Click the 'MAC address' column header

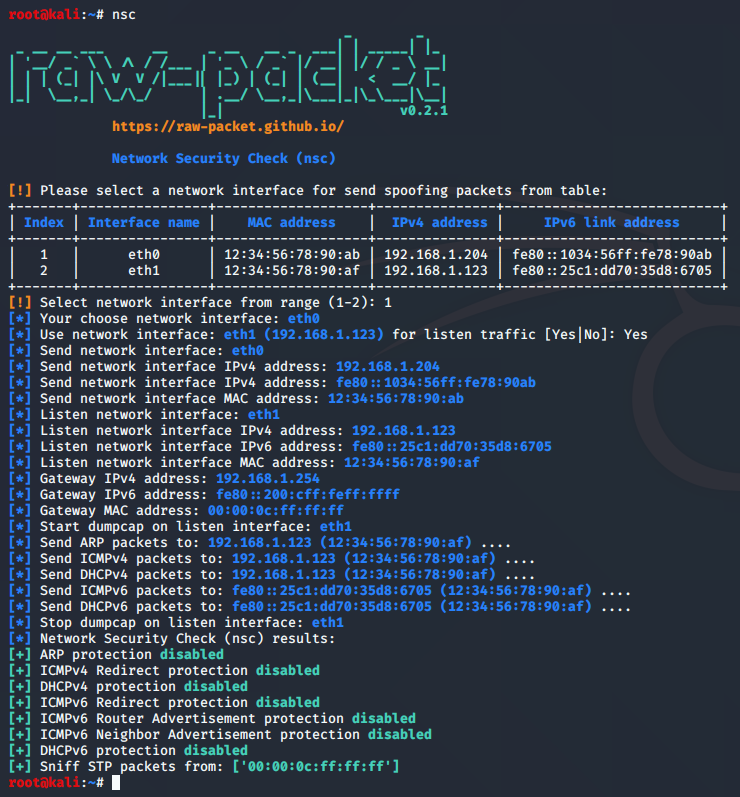(x=291, y=222)
